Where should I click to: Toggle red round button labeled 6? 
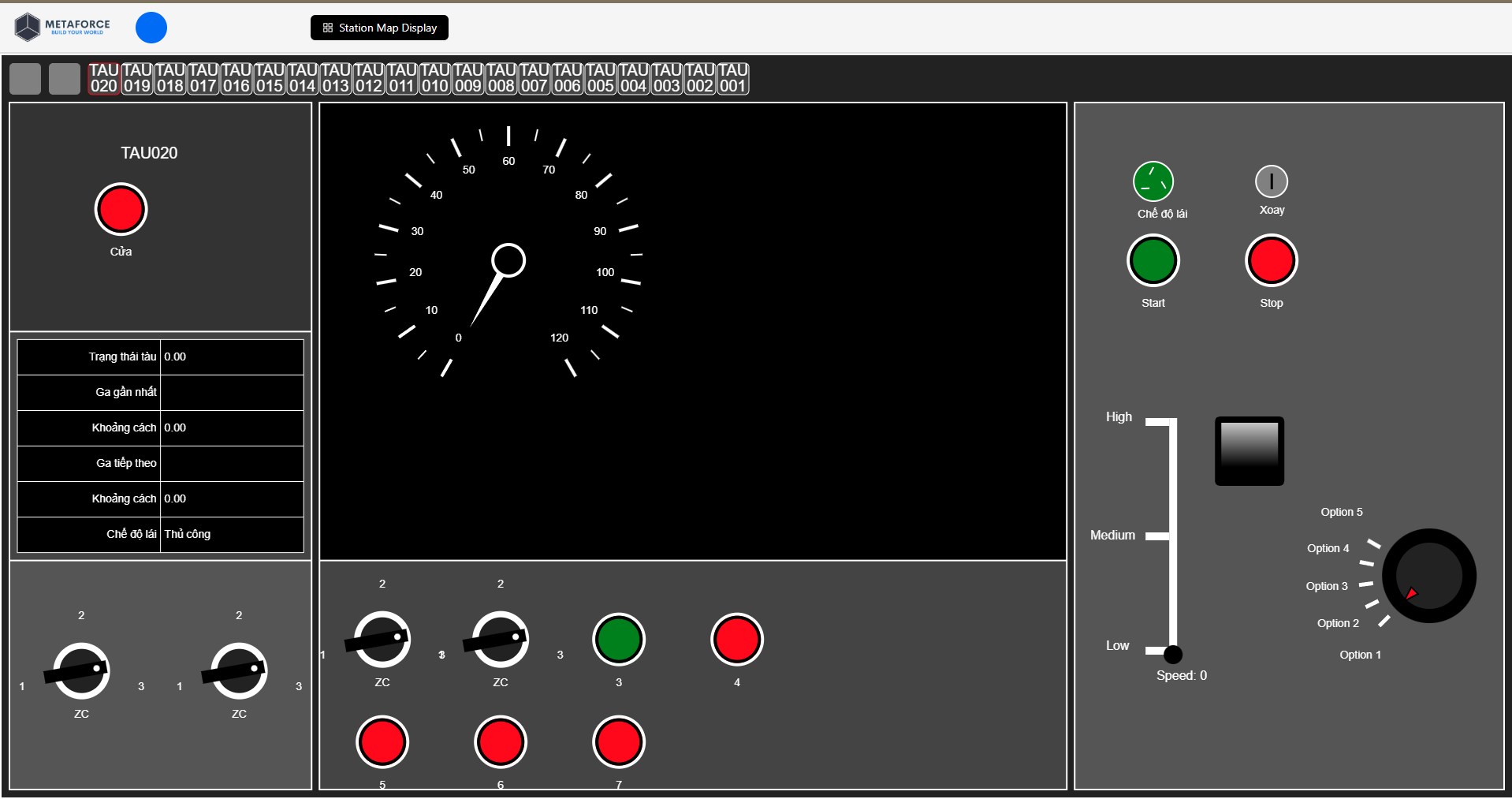point(501,742)
